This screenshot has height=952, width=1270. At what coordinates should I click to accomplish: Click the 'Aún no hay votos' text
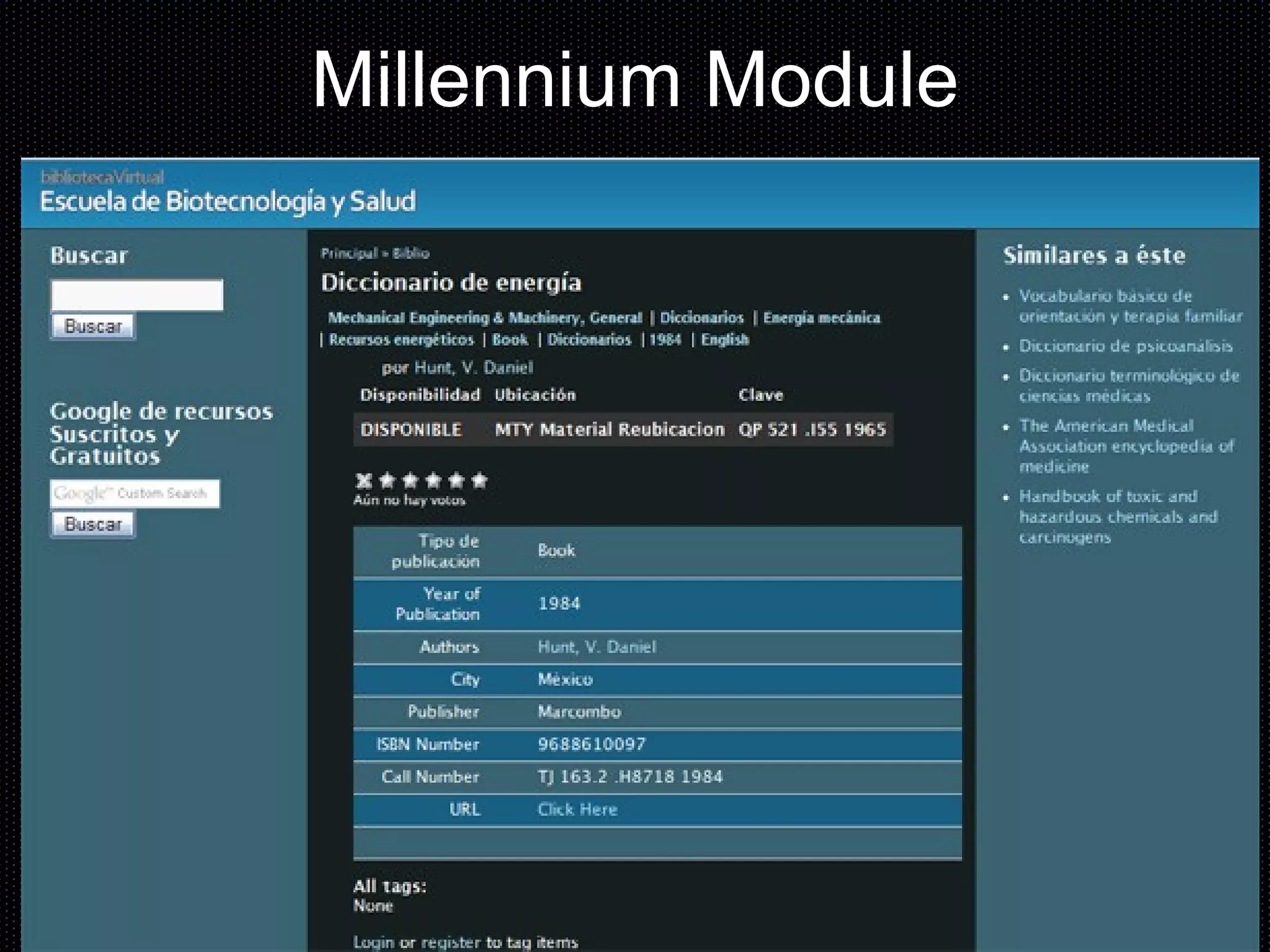[x=409, y=500]
